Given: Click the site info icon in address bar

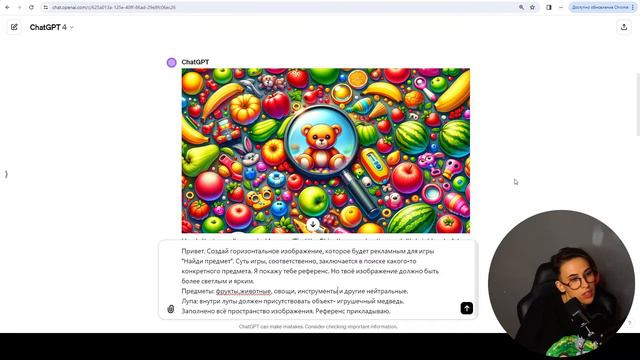Looking at the screenshot, I should (x=46, y=7).
